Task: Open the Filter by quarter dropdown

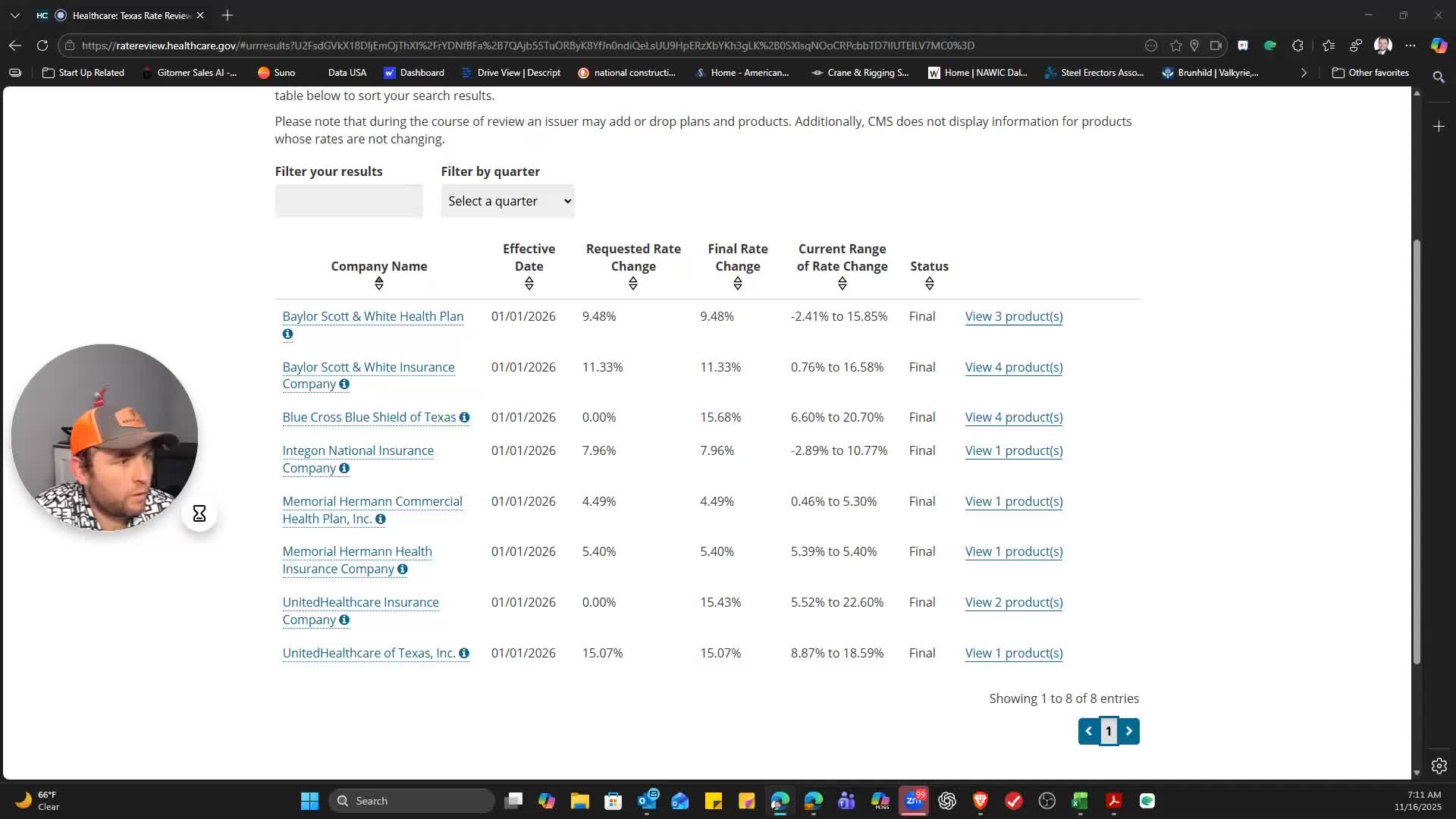Action: tap(508, 201)
